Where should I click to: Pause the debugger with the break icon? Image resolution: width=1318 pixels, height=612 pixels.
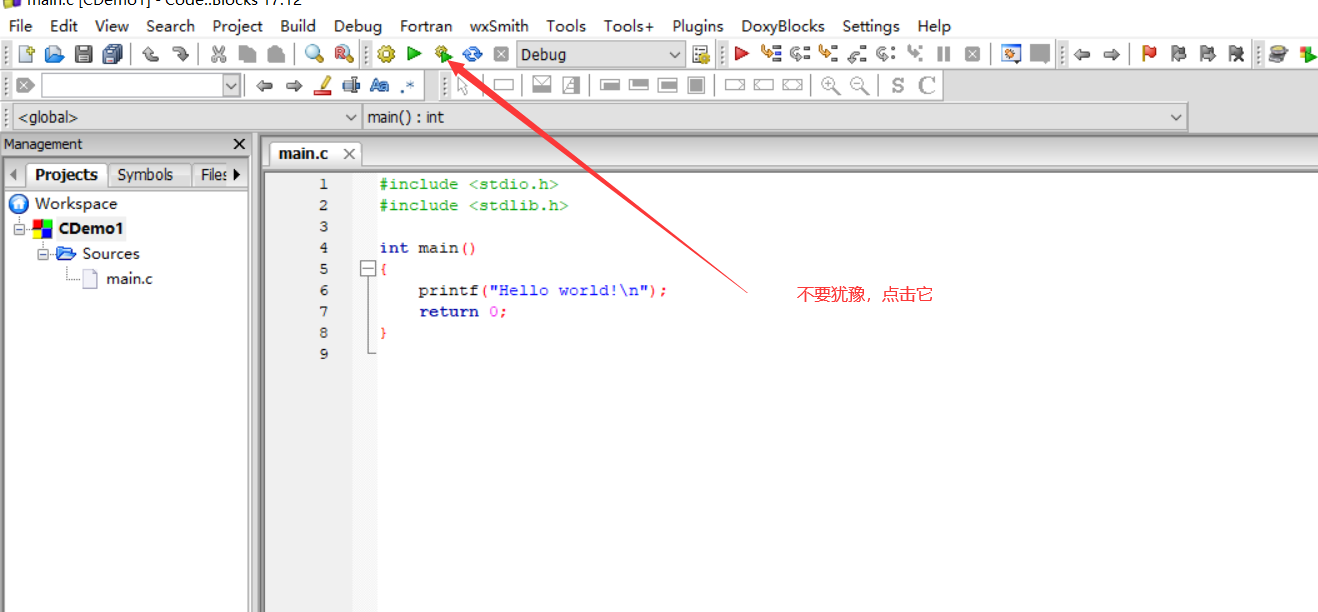pos(943,54)
